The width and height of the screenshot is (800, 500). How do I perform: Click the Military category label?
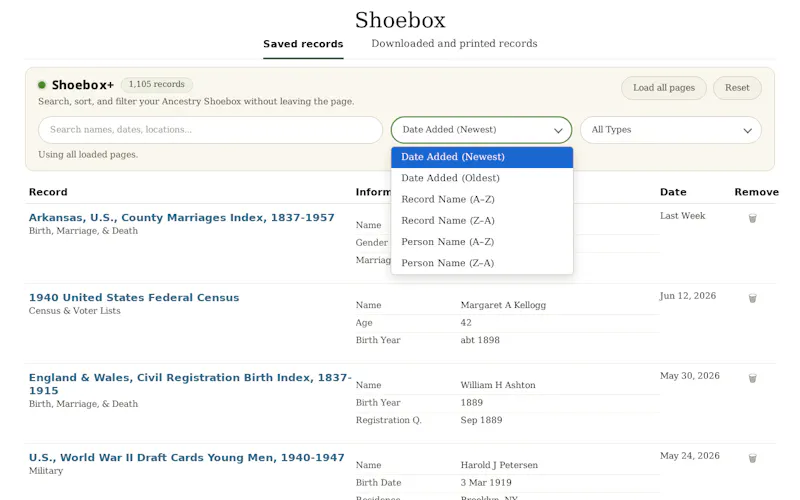pyautogui.click(x=46, y=471)
